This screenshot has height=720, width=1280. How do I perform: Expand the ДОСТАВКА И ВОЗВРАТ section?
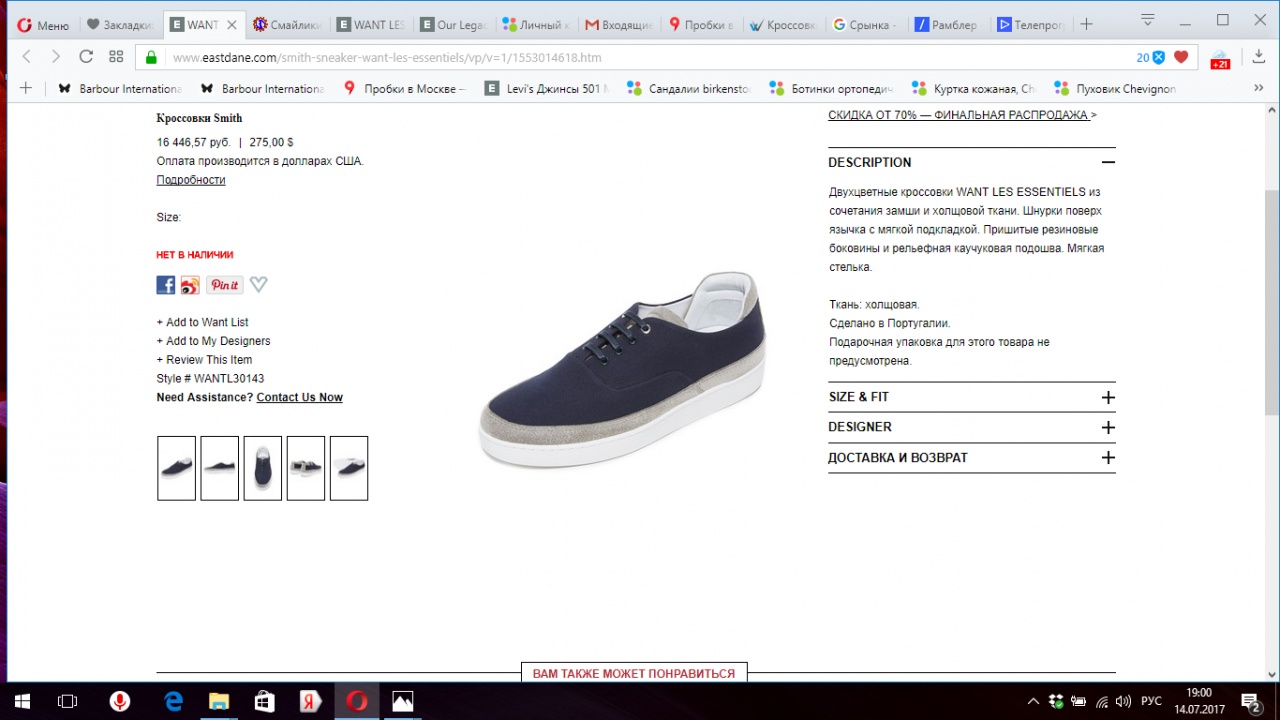(1107, 458)
